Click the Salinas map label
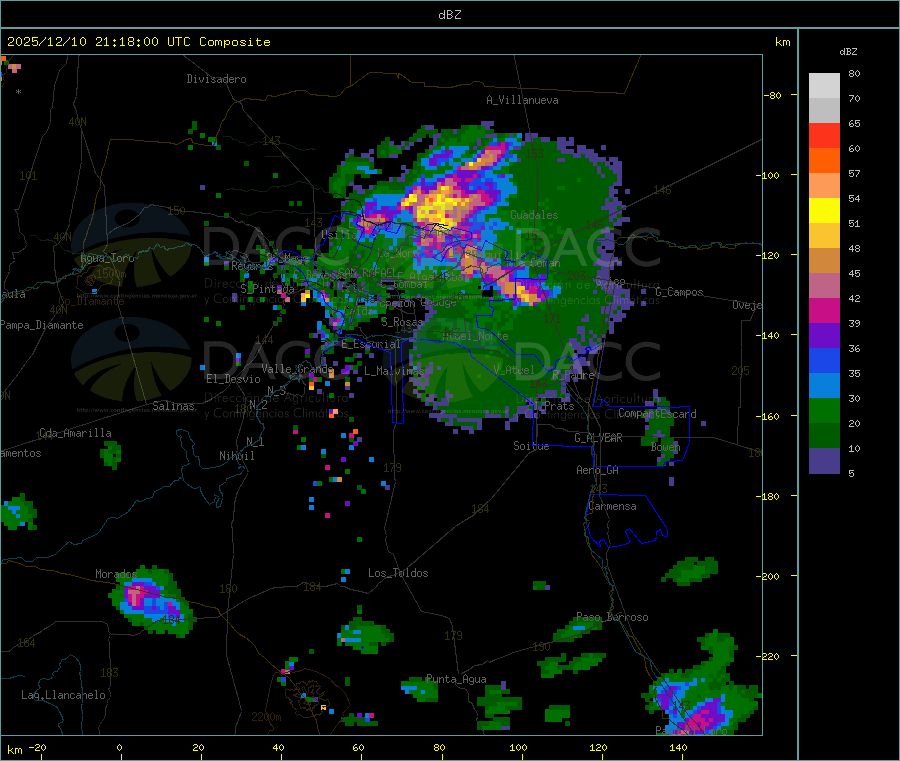This screenshot has width=900, height=761. click(173, 406)
